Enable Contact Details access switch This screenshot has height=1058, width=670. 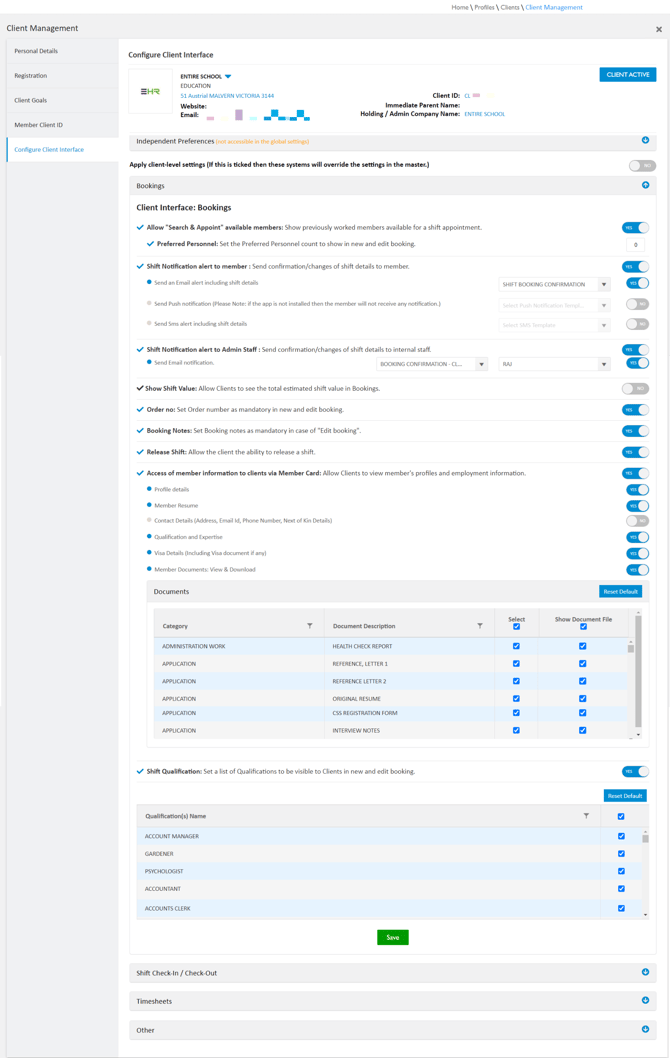pyautogui.click(x=638, y=521)
